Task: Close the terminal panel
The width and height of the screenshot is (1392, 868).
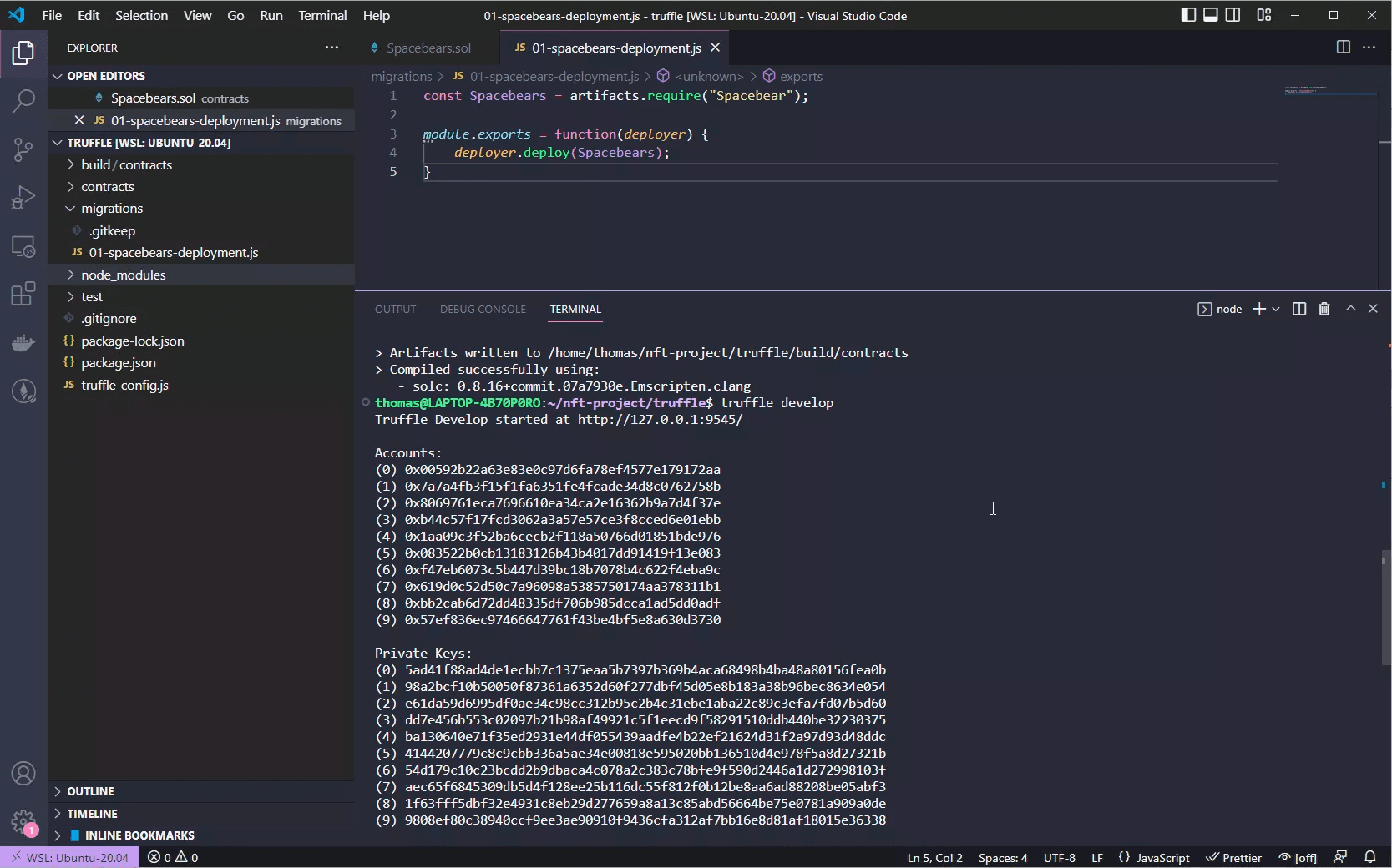Action: click(1373, 309)
